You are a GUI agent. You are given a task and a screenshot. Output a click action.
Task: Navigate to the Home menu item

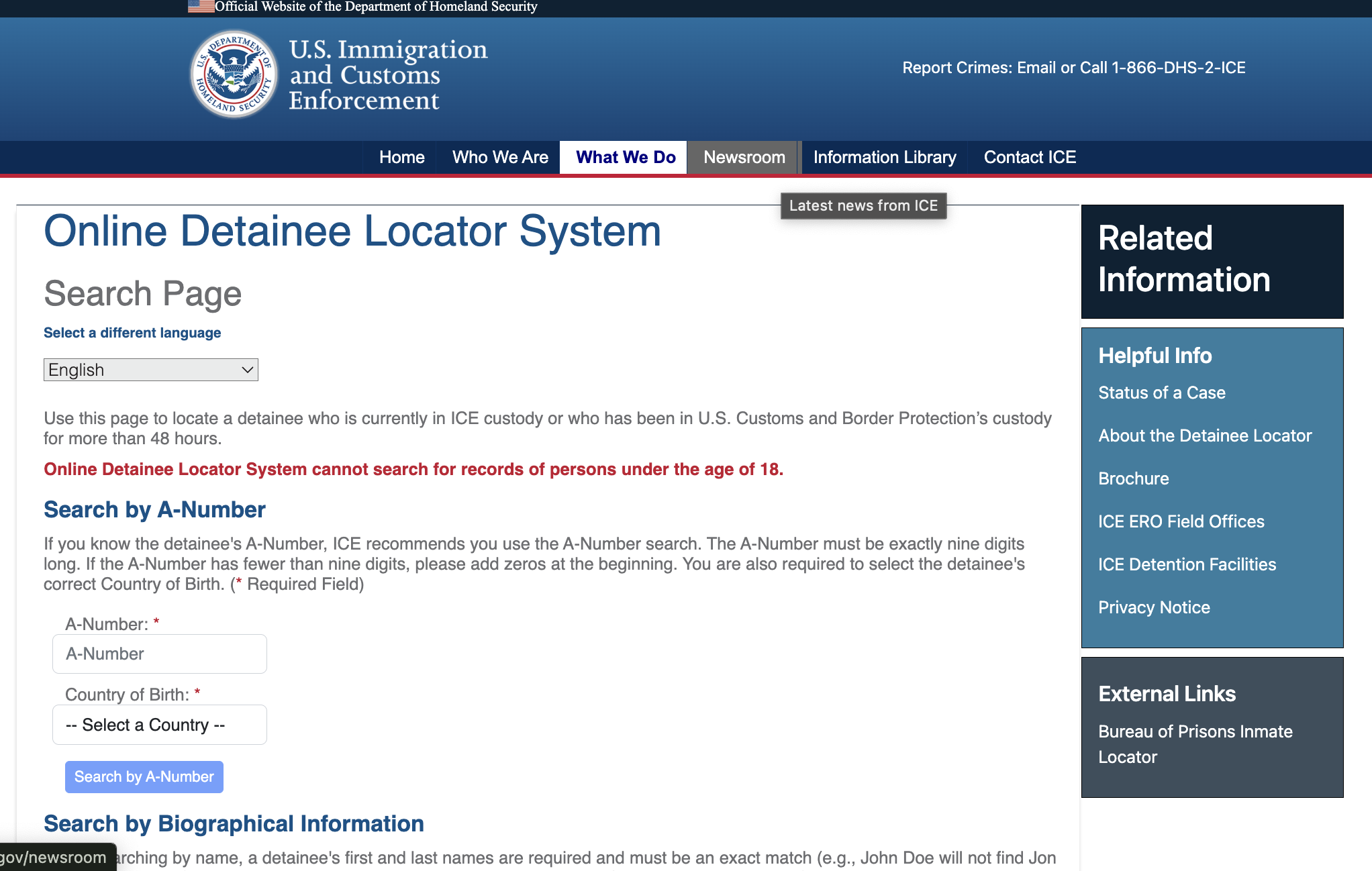click(401, 157)
